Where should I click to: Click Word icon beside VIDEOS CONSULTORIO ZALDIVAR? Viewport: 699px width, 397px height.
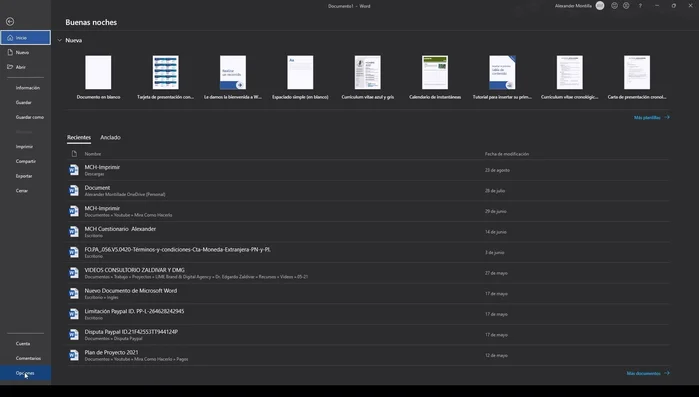click(74, 273)
